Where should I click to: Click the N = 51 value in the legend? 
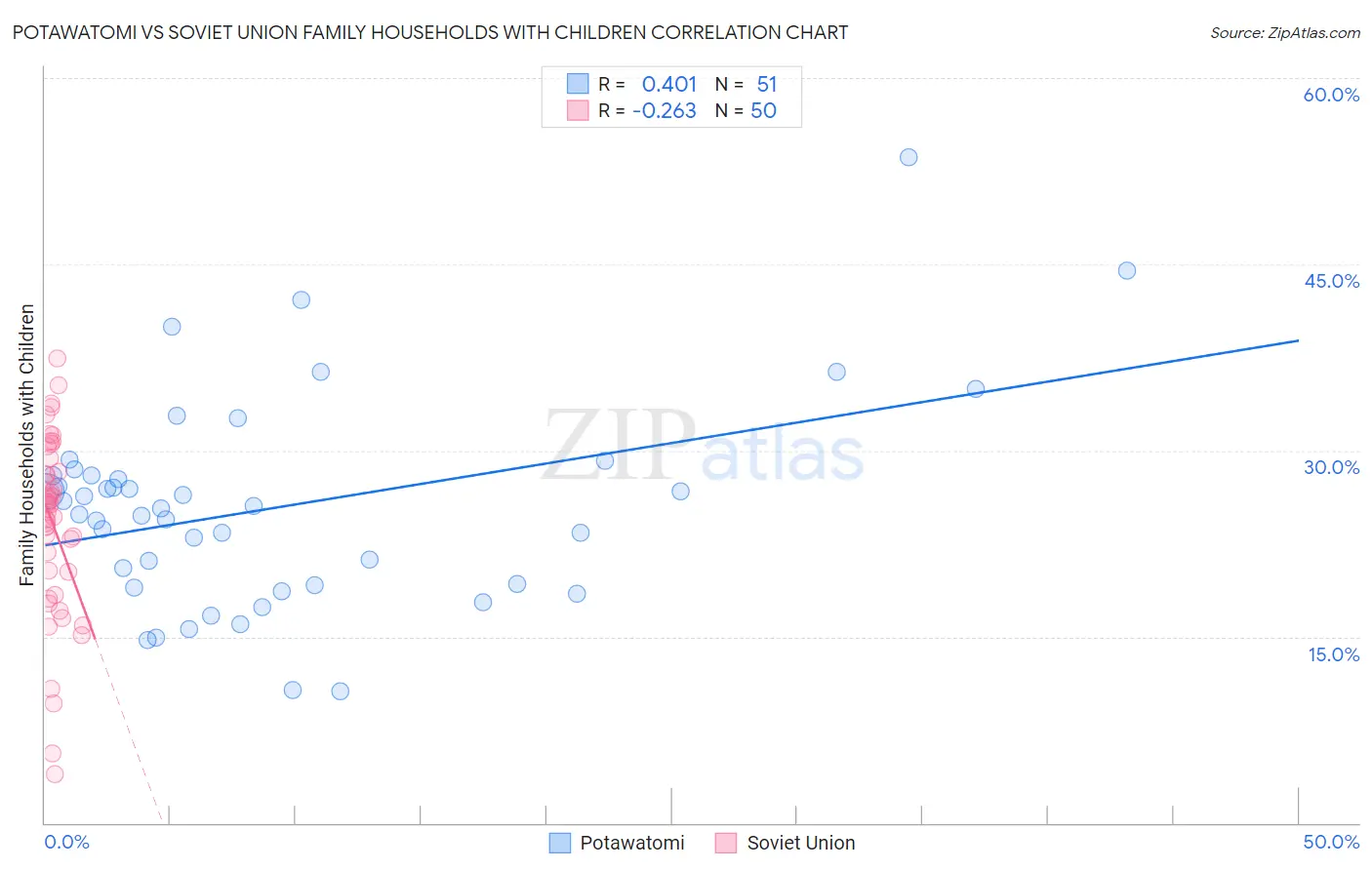coord(747,84)
